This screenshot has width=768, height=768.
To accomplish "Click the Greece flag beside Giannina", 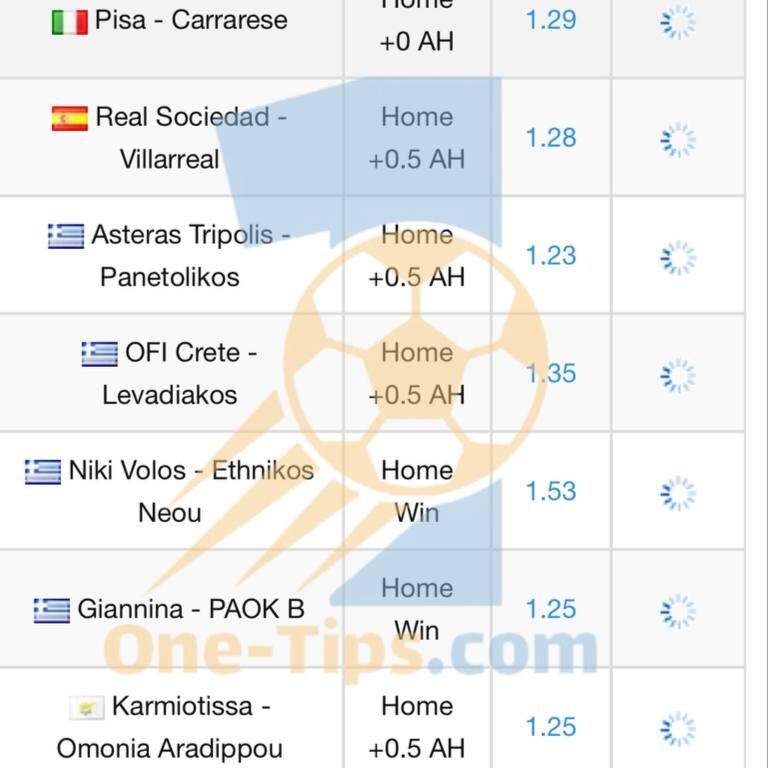I will [51, 609].
